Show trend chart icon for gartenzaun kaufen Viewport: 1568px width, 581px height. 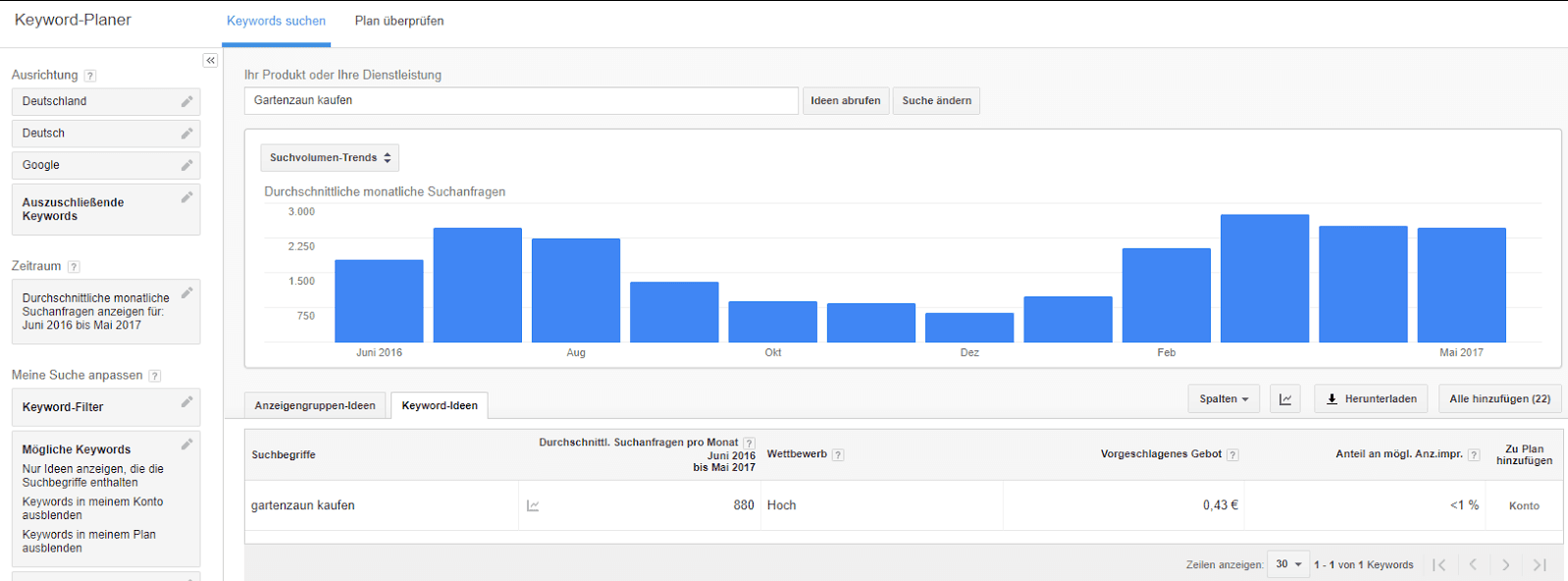[533, 505]
